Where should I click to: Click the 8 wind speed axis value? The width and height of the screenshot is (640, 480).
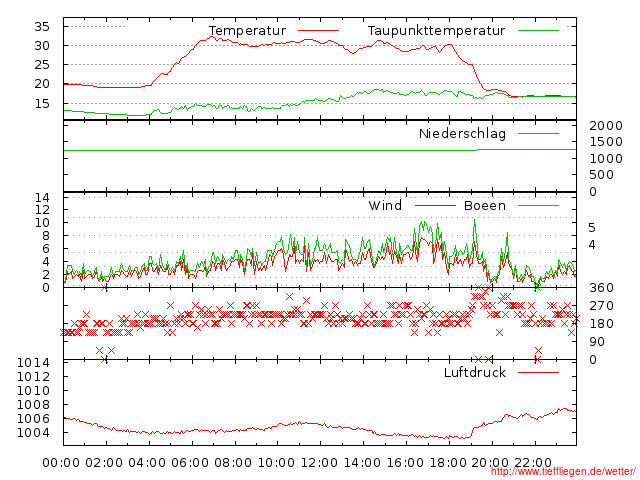coord(46,236)
